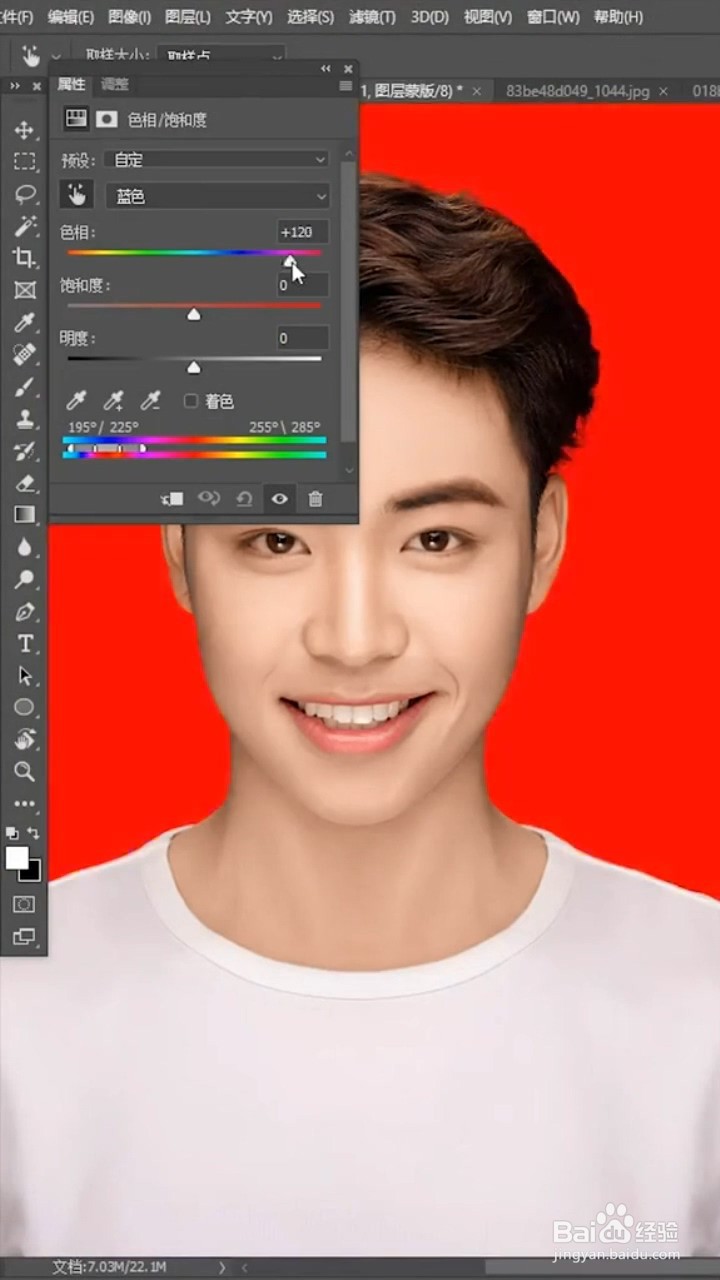
Task: Select the Dodge tool
Action: pyautogui.click(x=24, y=579)
